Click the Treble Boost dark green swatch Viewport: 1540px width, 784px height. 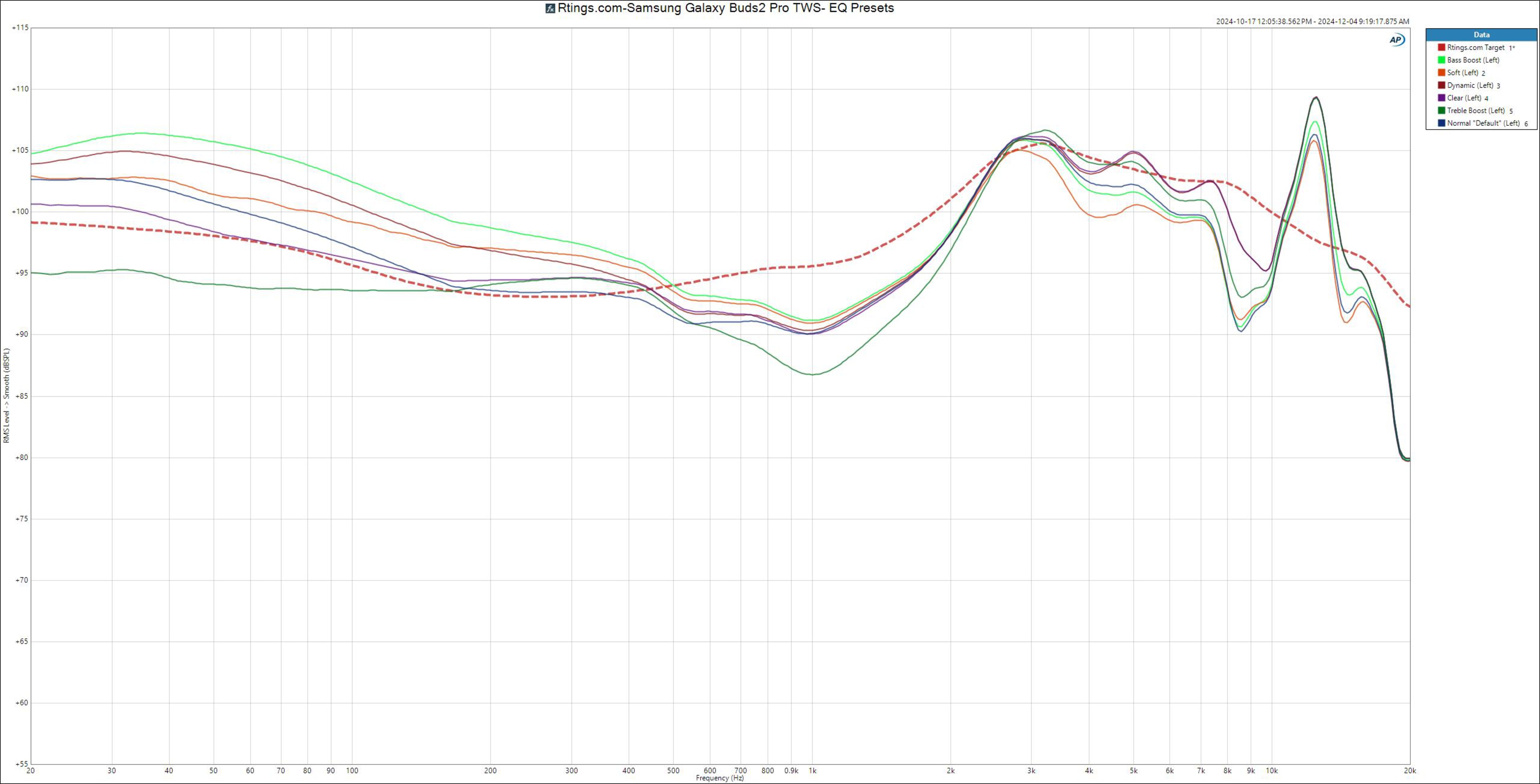pos(1441,111)
